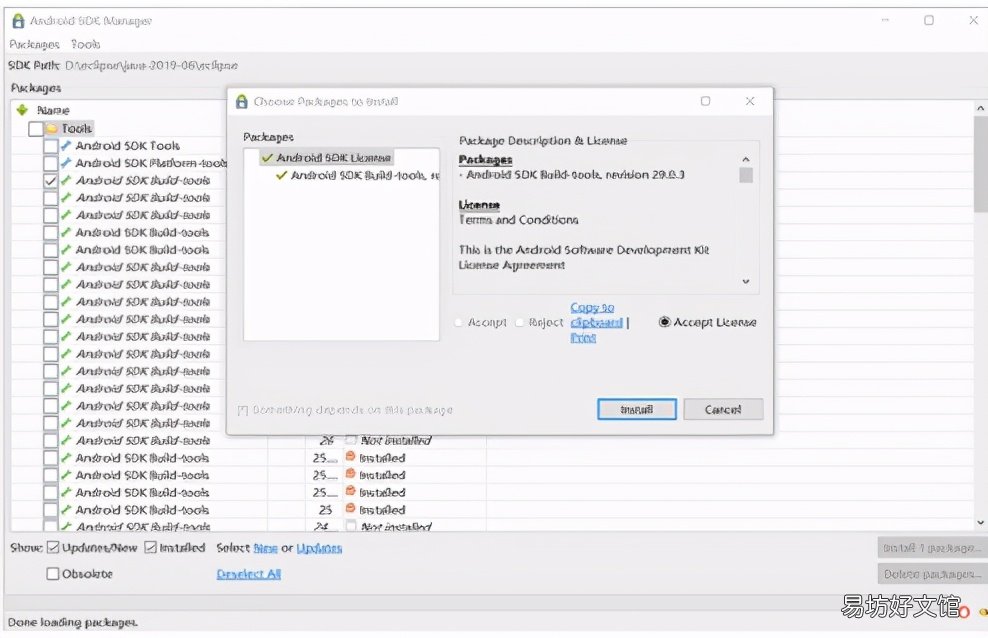The image size is (988, 638).
Task: Click the 'Terms and Conditions' text
Action: [x=519, y=220]
